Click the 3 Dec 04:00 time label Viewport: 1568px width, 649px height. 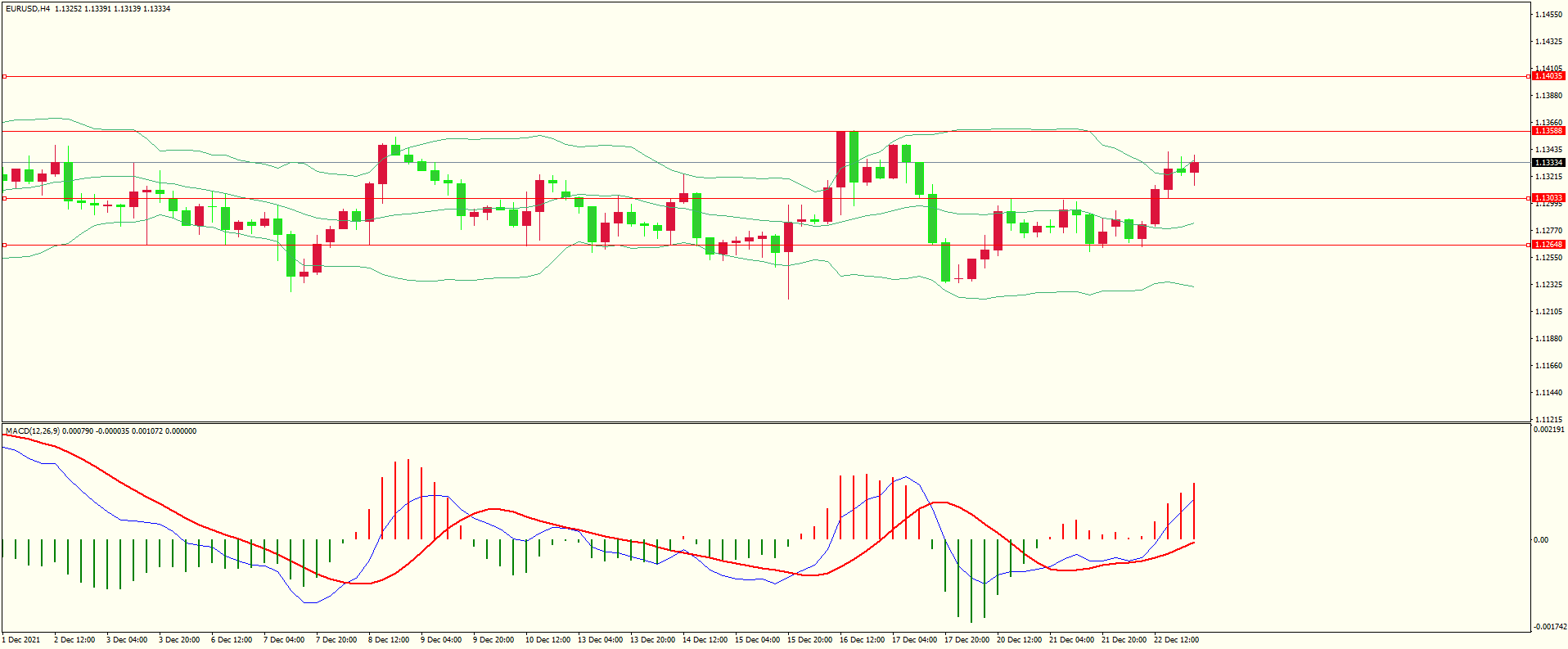pos(127,640)
